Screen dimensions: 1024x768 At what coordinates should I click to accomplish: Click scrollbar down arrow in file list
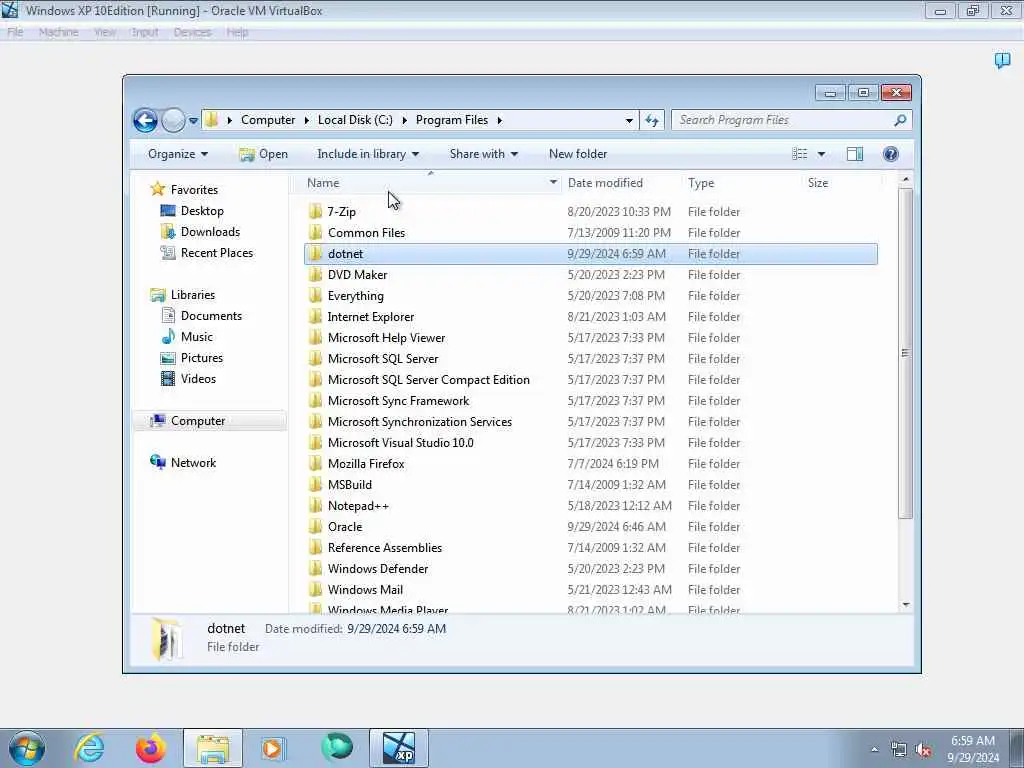[905, 605]
